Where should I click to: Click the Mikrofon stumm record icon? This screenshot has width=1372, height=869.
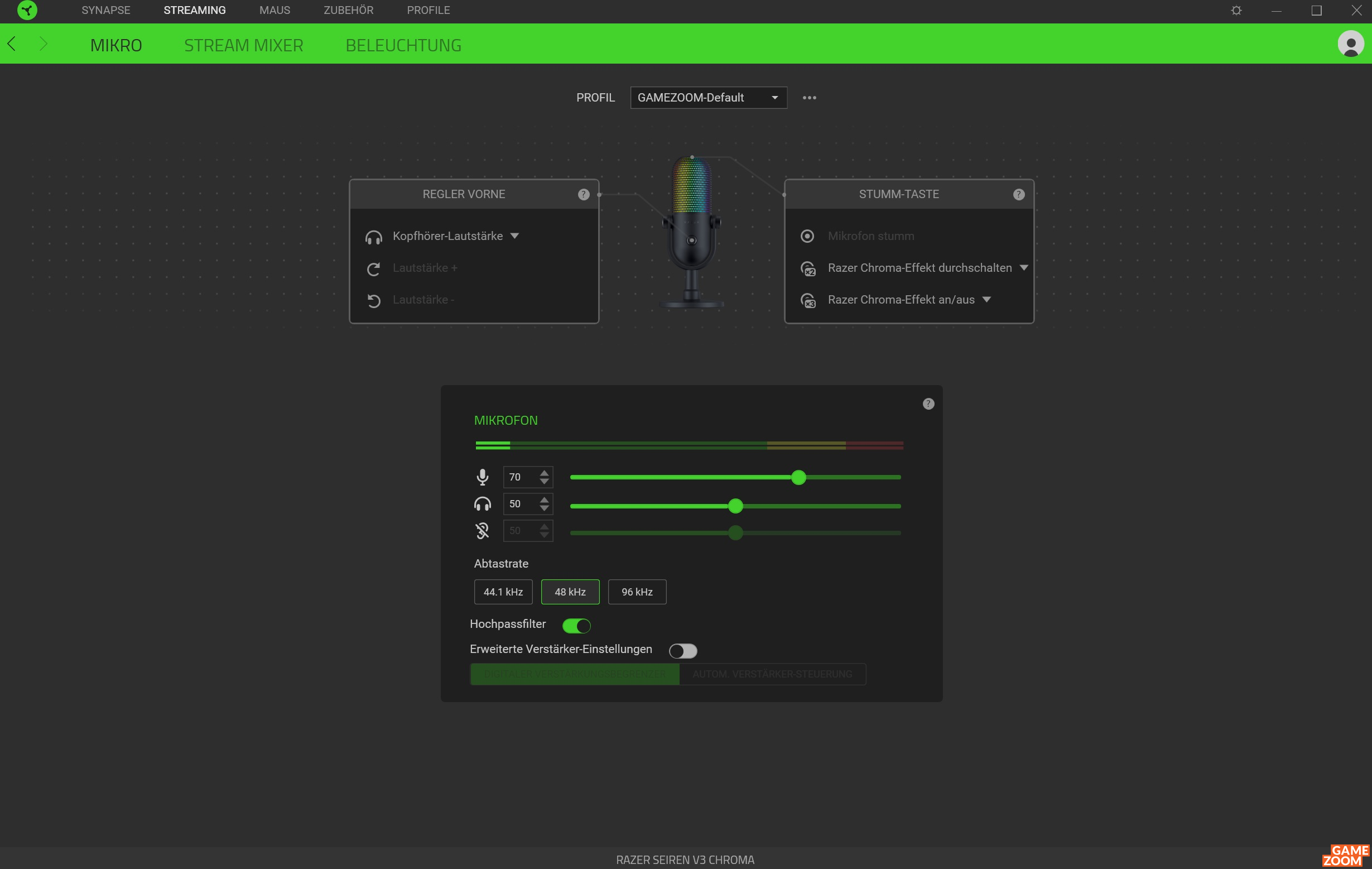click(807, 236)
